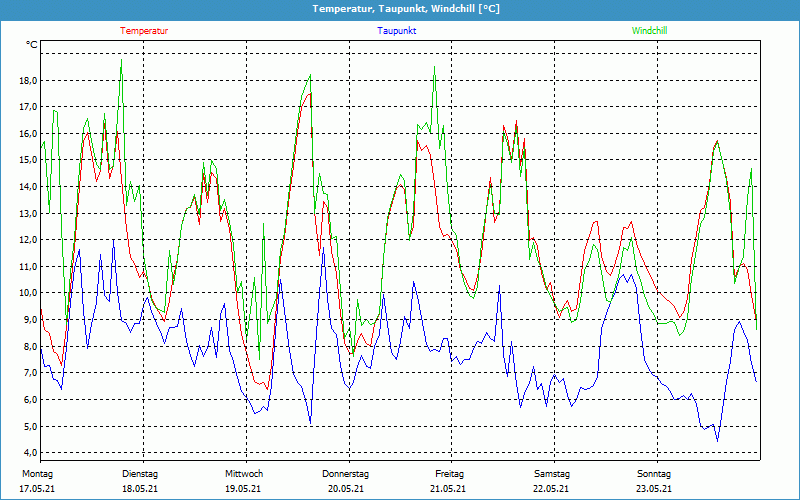Click the green Windchill legend label
The width and height of the screenshot is (800, 500).
(649, 31)
